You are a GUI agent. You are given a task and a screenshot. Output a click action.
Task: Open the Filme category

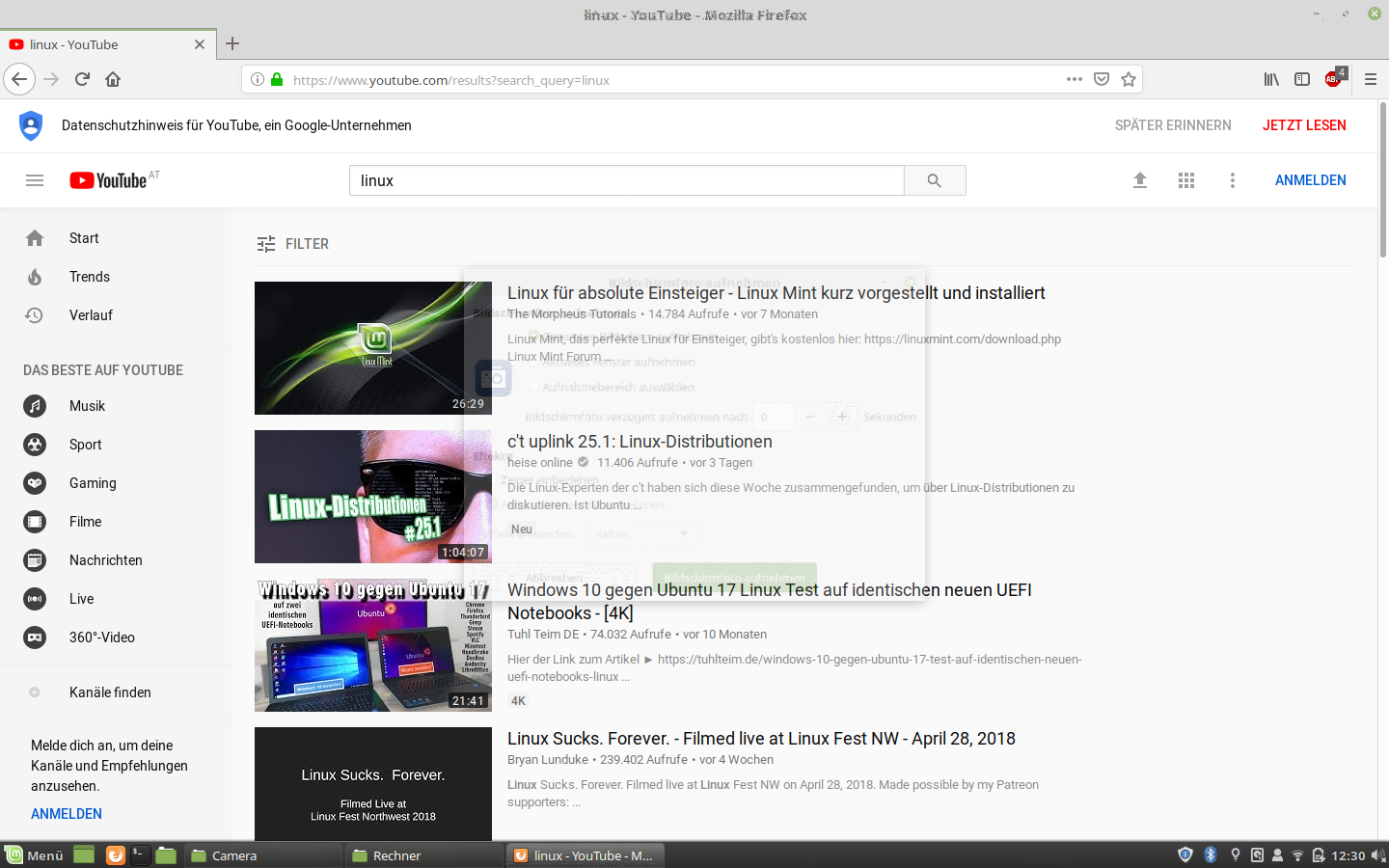pyautogui.click(x=116, y=522)
